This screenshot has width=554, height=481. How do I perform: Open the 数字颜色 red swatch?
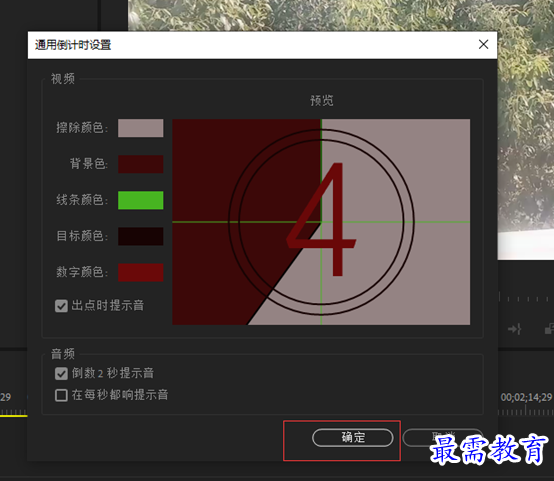tap(141, 272)
